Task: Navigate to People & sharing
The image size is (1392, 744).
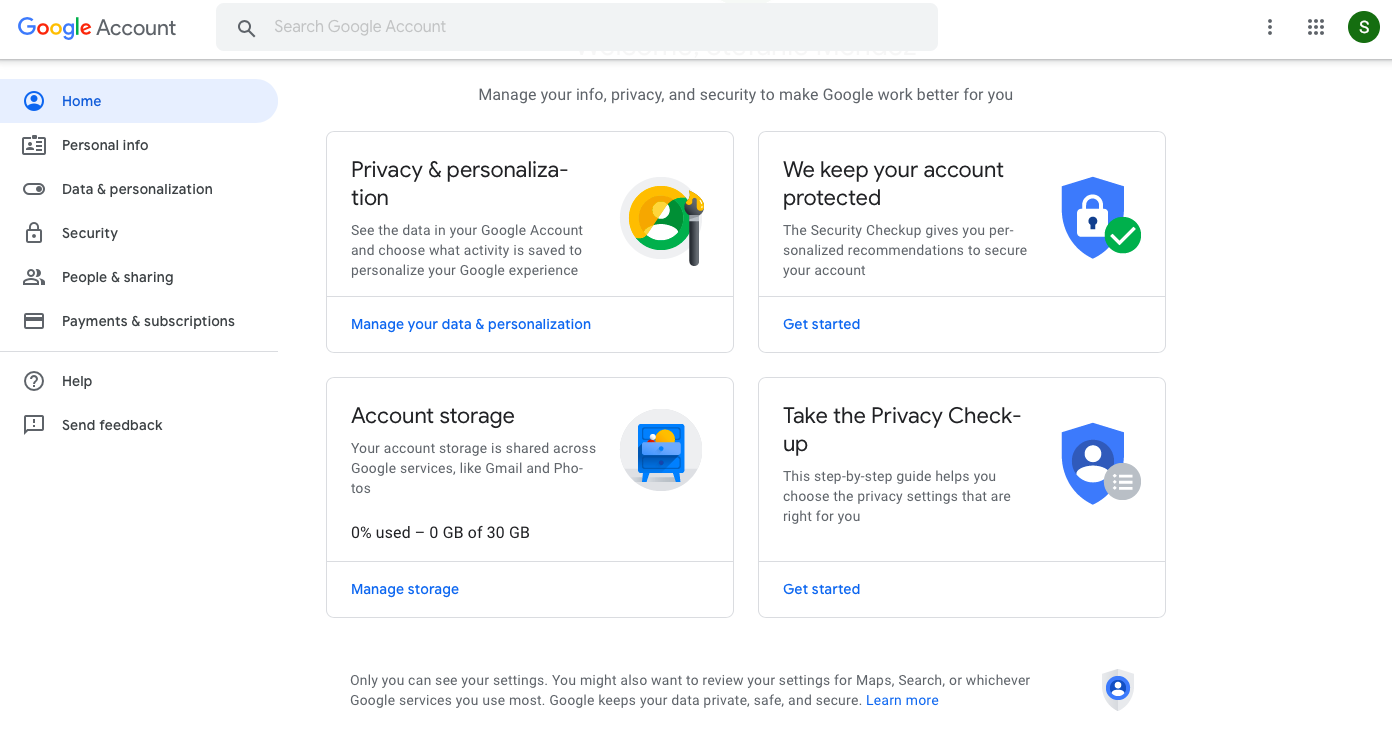Action: coord(117,277)
